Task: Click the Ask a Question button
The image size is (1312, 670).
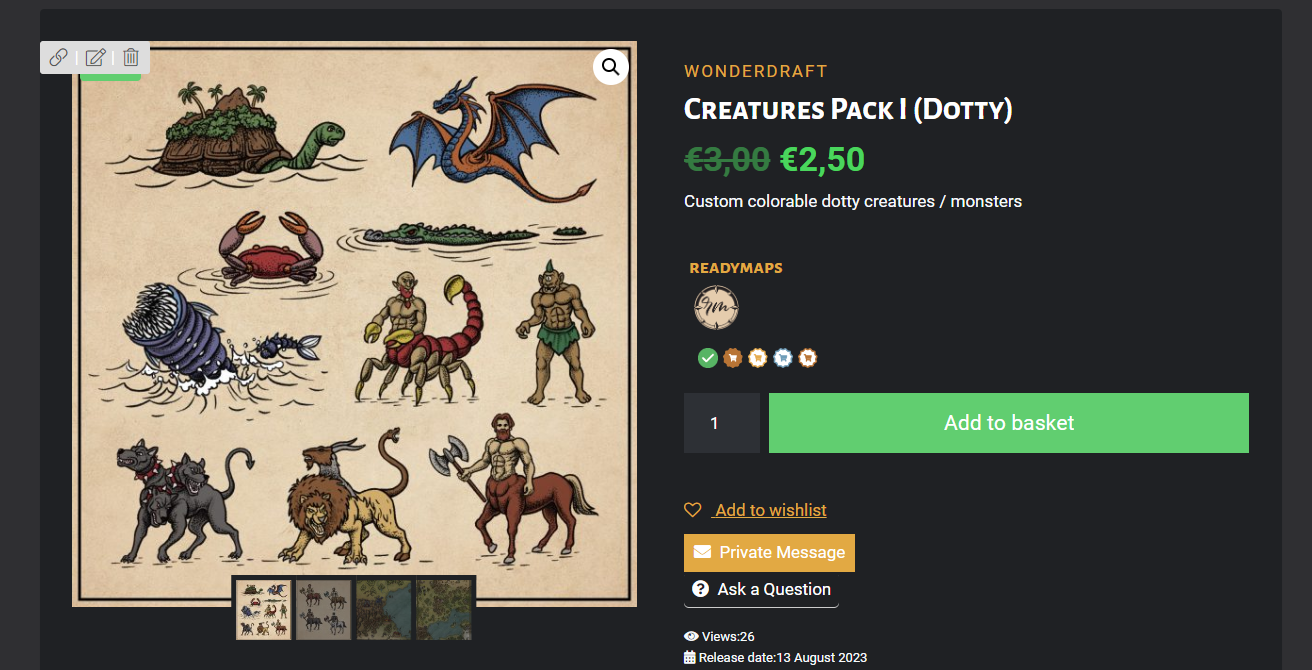Action: pos(761,590)
